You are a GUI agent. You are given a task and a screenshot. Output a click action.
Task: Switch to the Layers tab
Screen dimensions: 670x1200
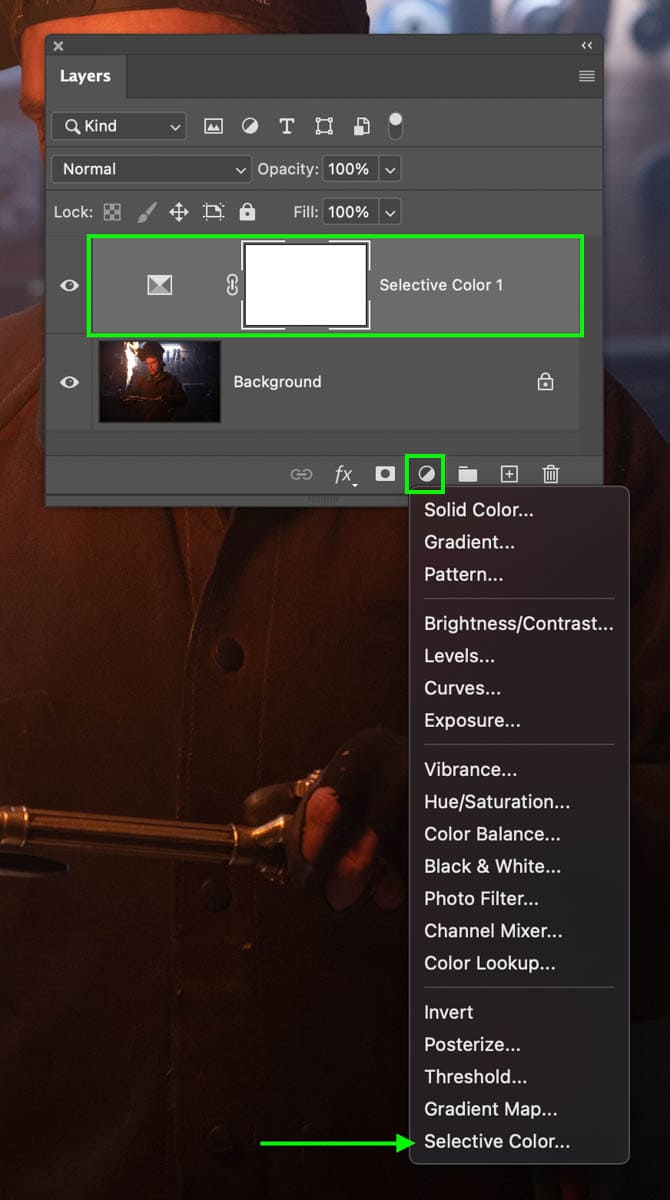[x=85, y=76]
